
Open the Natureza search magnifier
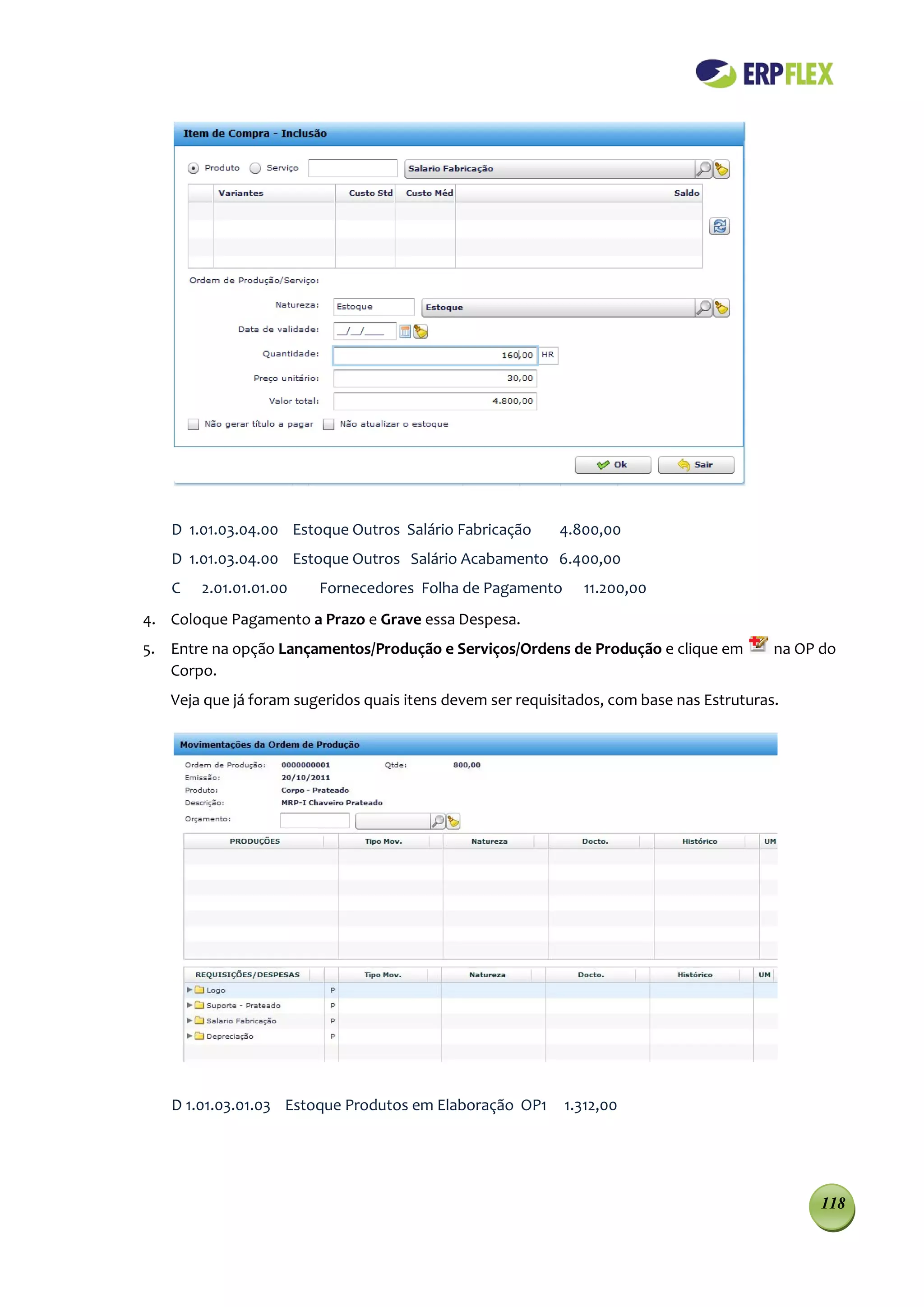coord(704,307)
